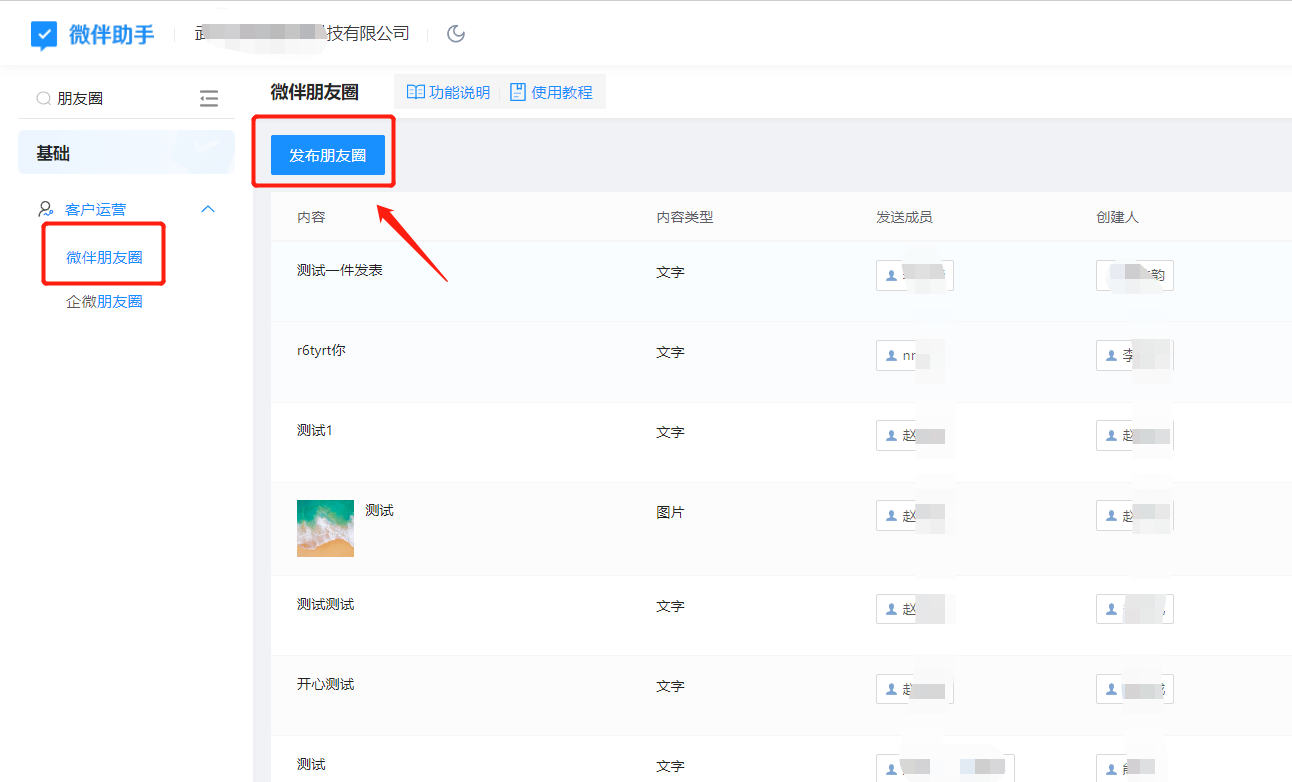Focus the 朋友圈 sidebar search field
Image resolution: width=1292 pixels, height=782 pixels.
tap(110, 98)
